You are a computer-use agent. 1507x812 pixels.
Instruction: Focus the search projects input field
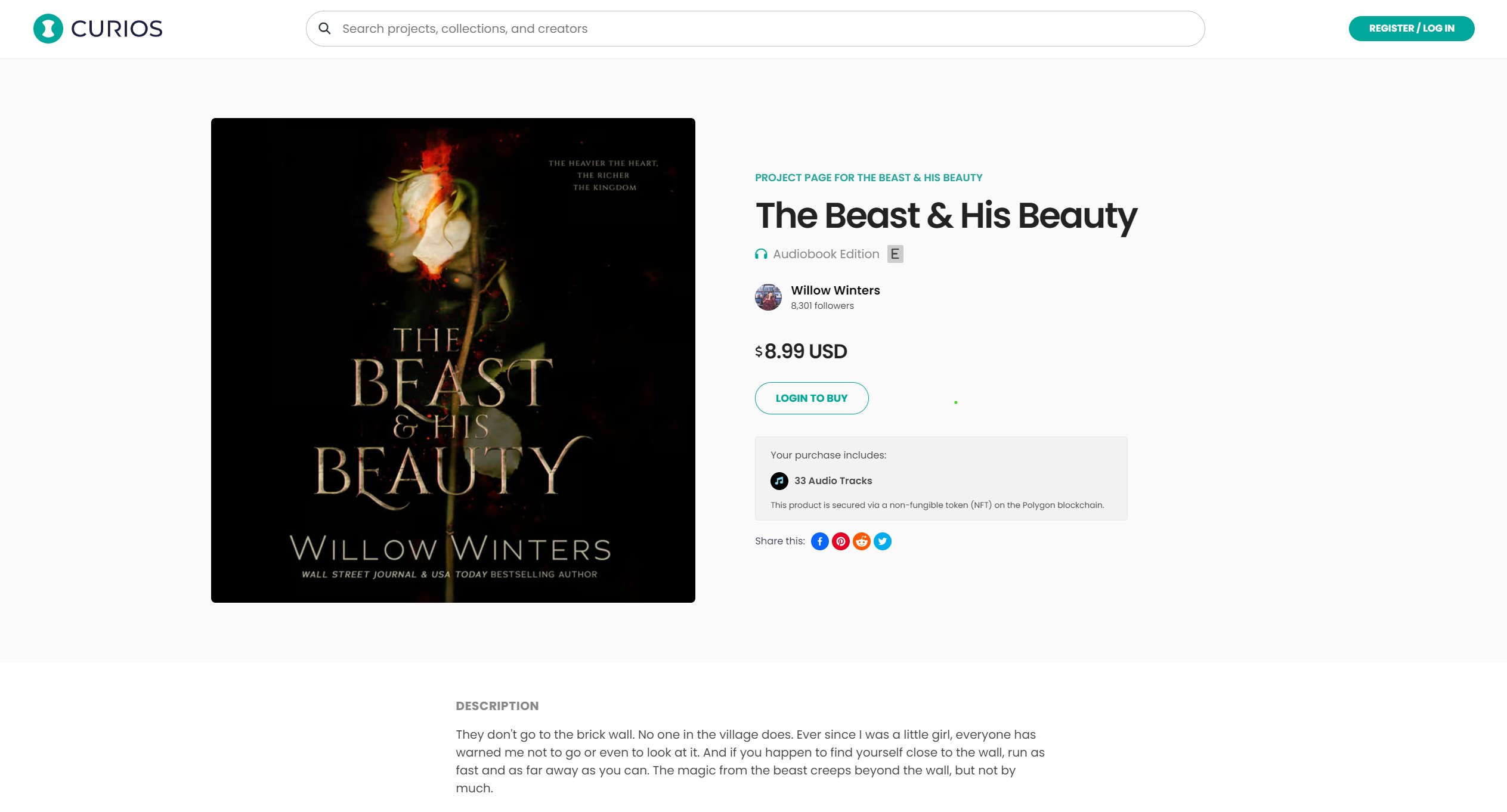pos(755,29)
